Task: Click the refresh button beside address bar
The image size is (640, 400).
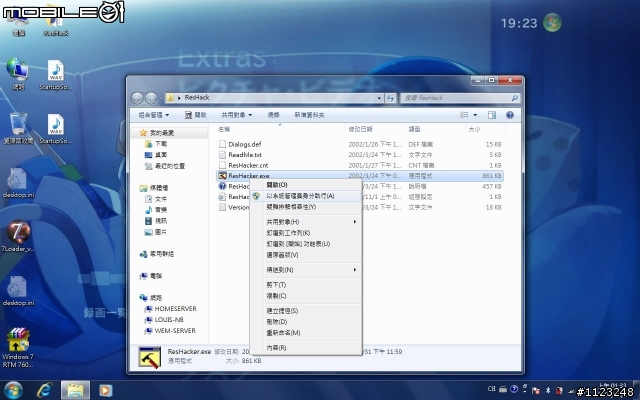Action: click(391, 98)
